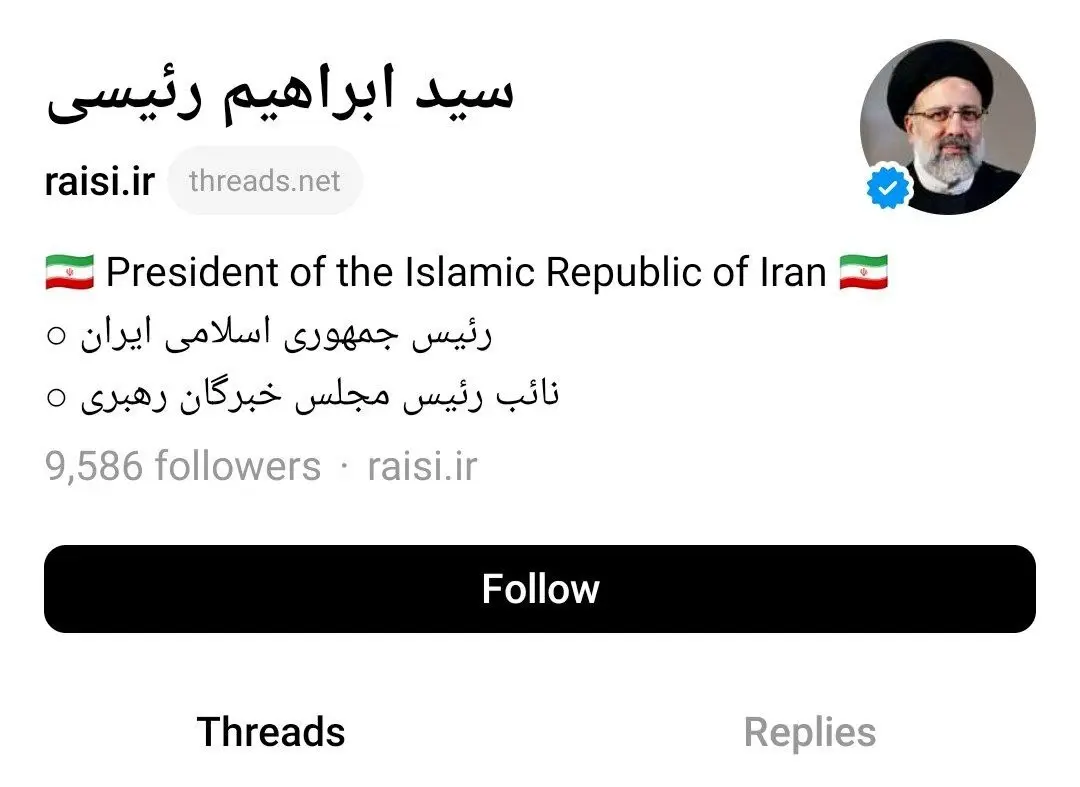The height and width of the screenshot is (787, 1080).
Task: Tap the Iran flag emoji after the bio text
Action: click(x=862, y=271)
